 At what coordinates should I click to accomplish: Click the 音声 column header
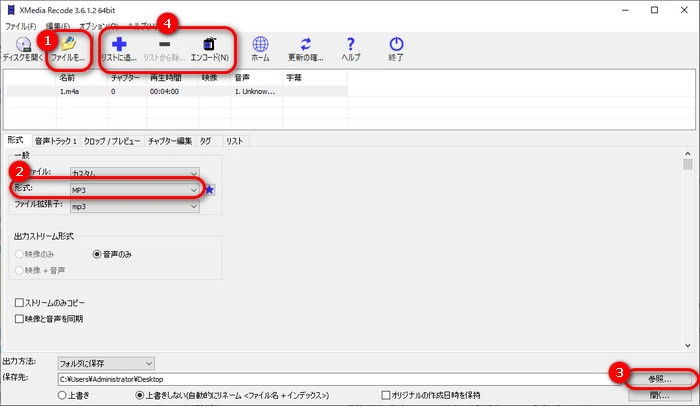tap(257, 78)
